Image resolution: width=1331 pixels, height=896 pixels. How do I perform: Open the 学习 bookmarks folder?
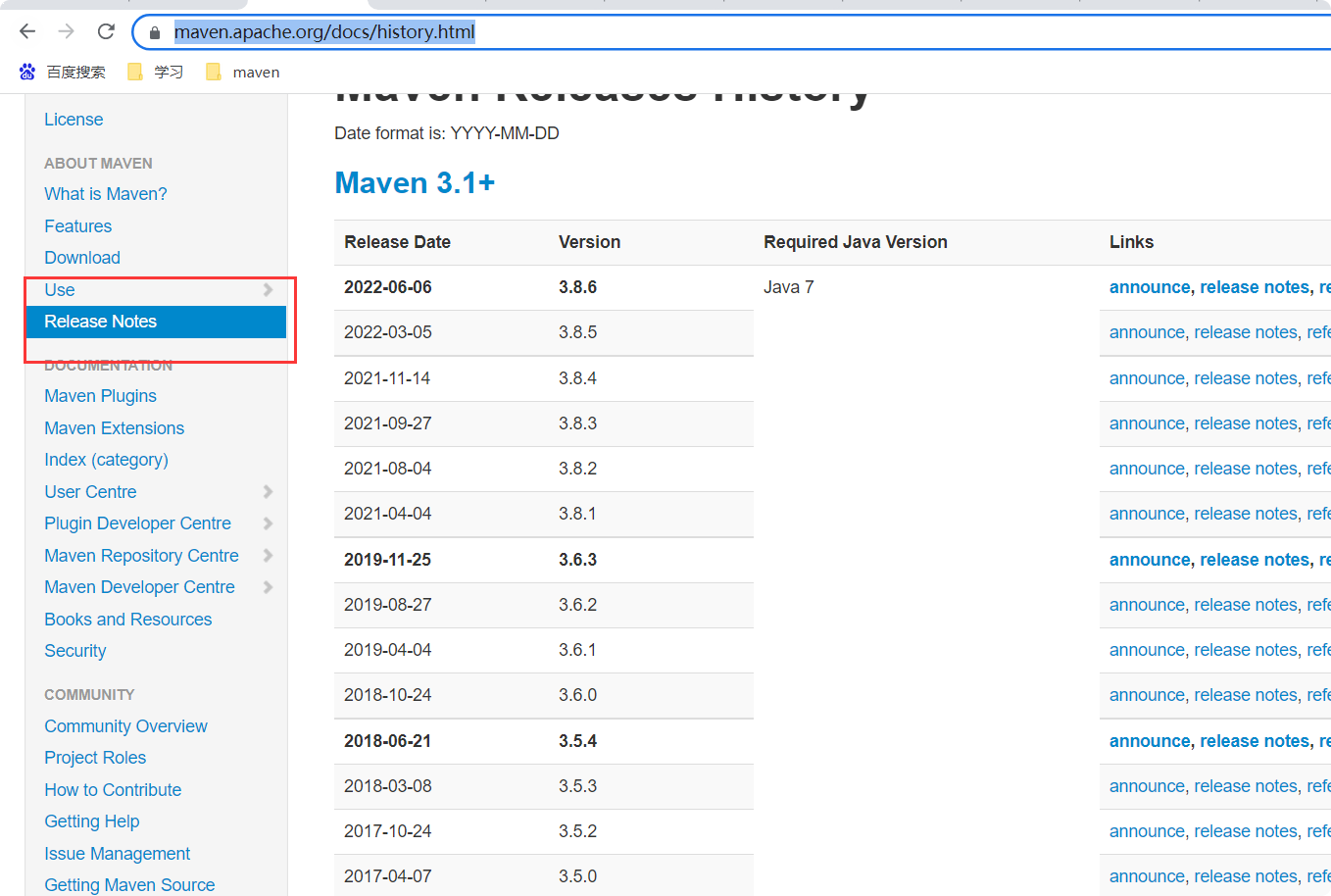point(156,72)
